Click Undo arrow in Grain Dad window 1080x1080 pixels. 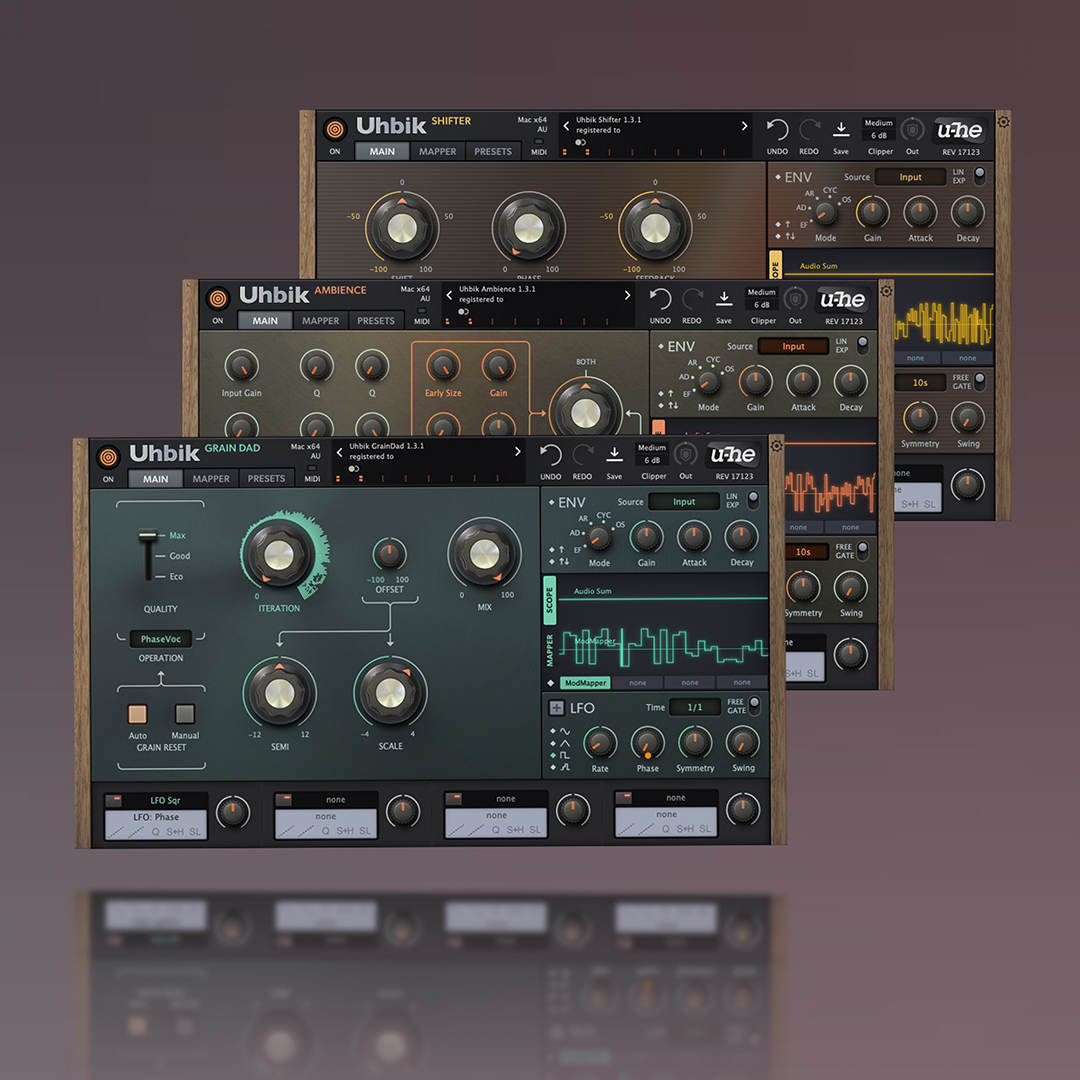[x=550, y=455]
